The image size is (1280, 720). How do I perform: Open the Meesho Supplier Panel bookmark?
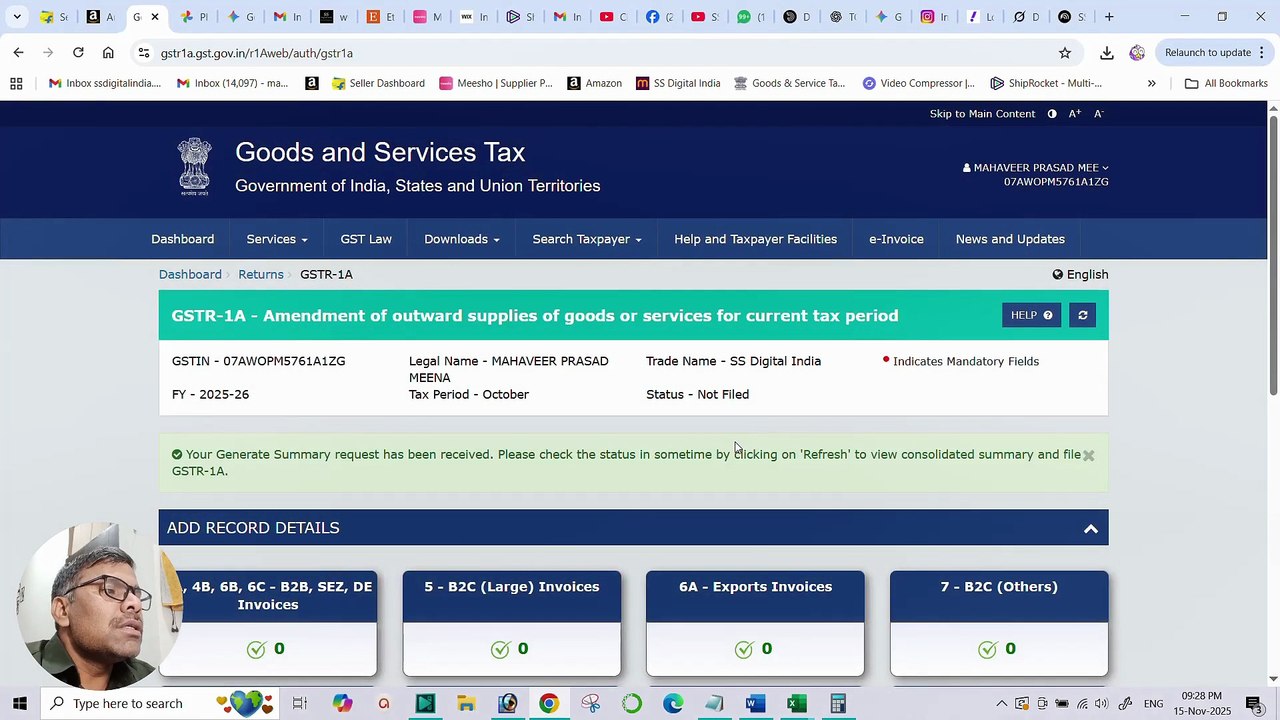[x=496, y=83]
